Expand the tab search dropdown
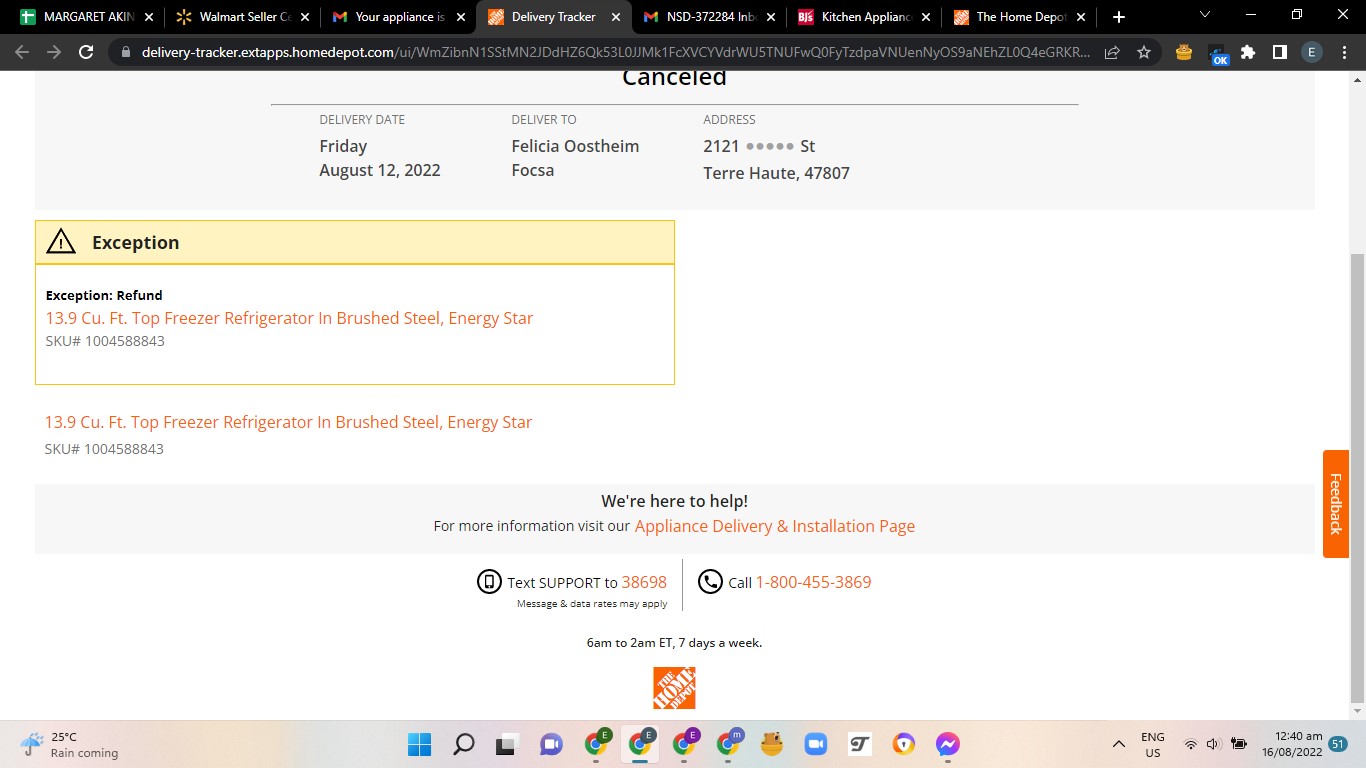This screenshot has width=1366, height=768. pos(1204,15)
